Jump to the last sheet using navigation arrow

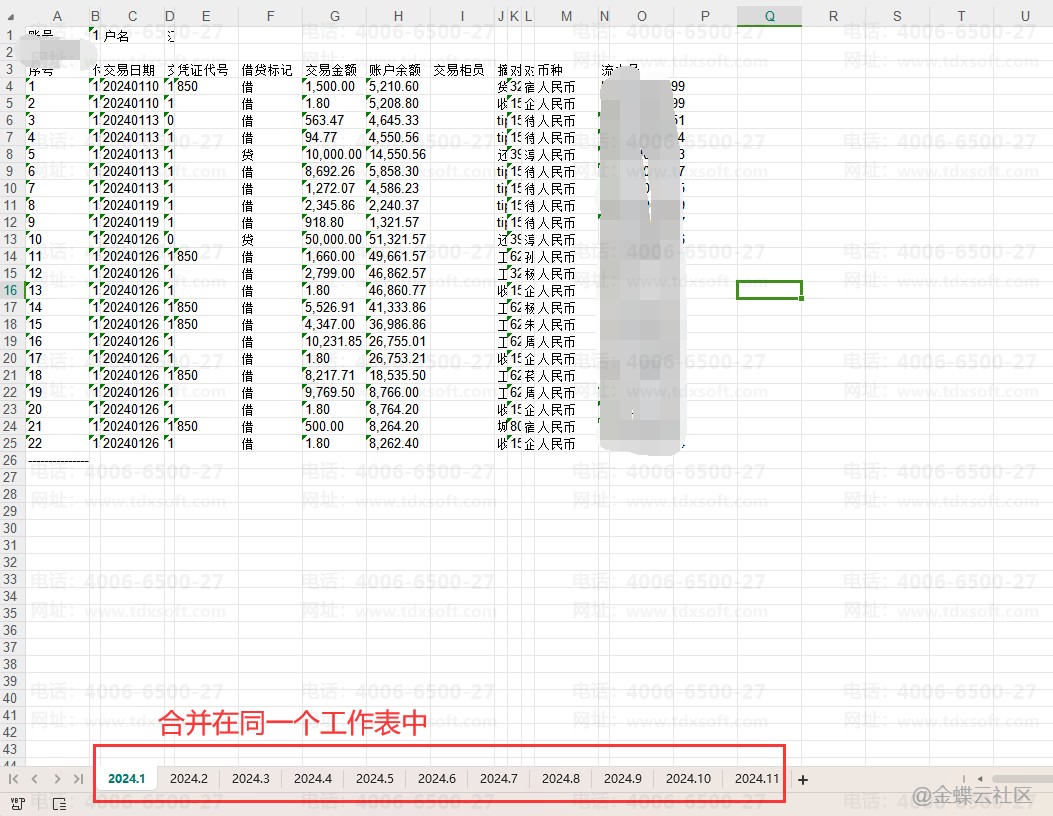tap(78, 779)
